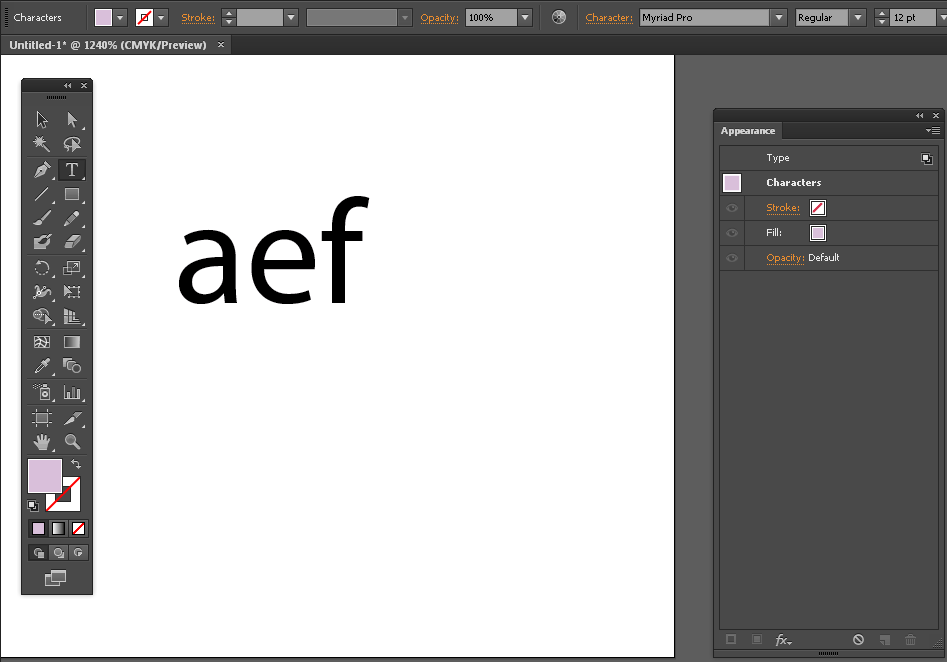The image size is (947, 662).
Task: Expand the Regular font style dropdown
Action: click(x=857, y=18)
